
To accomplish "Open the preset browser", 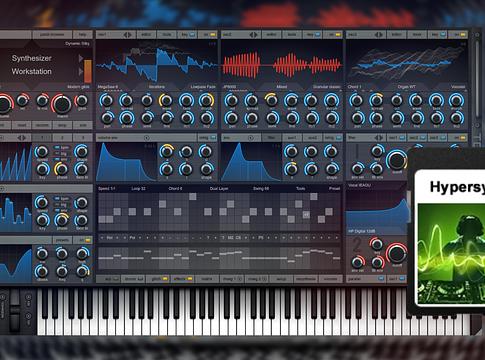I will [52, 35].
